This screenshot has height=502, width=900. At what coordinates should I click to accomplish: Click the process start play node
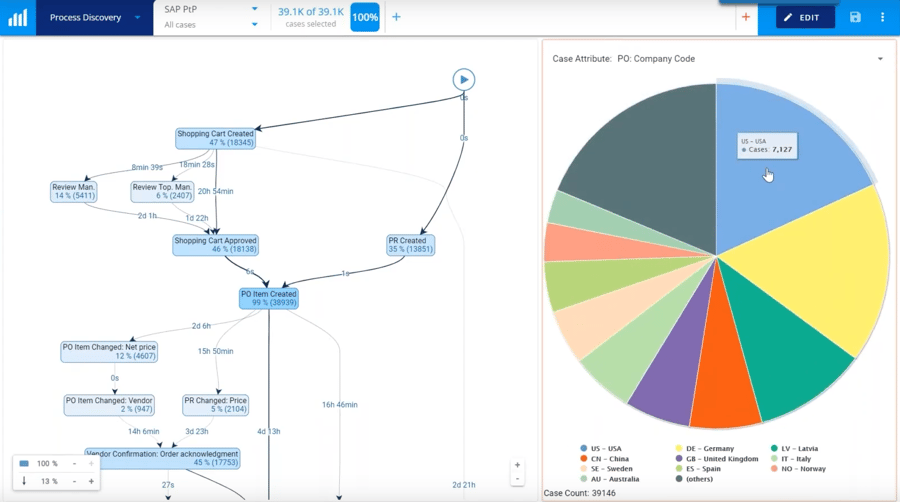pyautogui.click(x=463, y=80)
